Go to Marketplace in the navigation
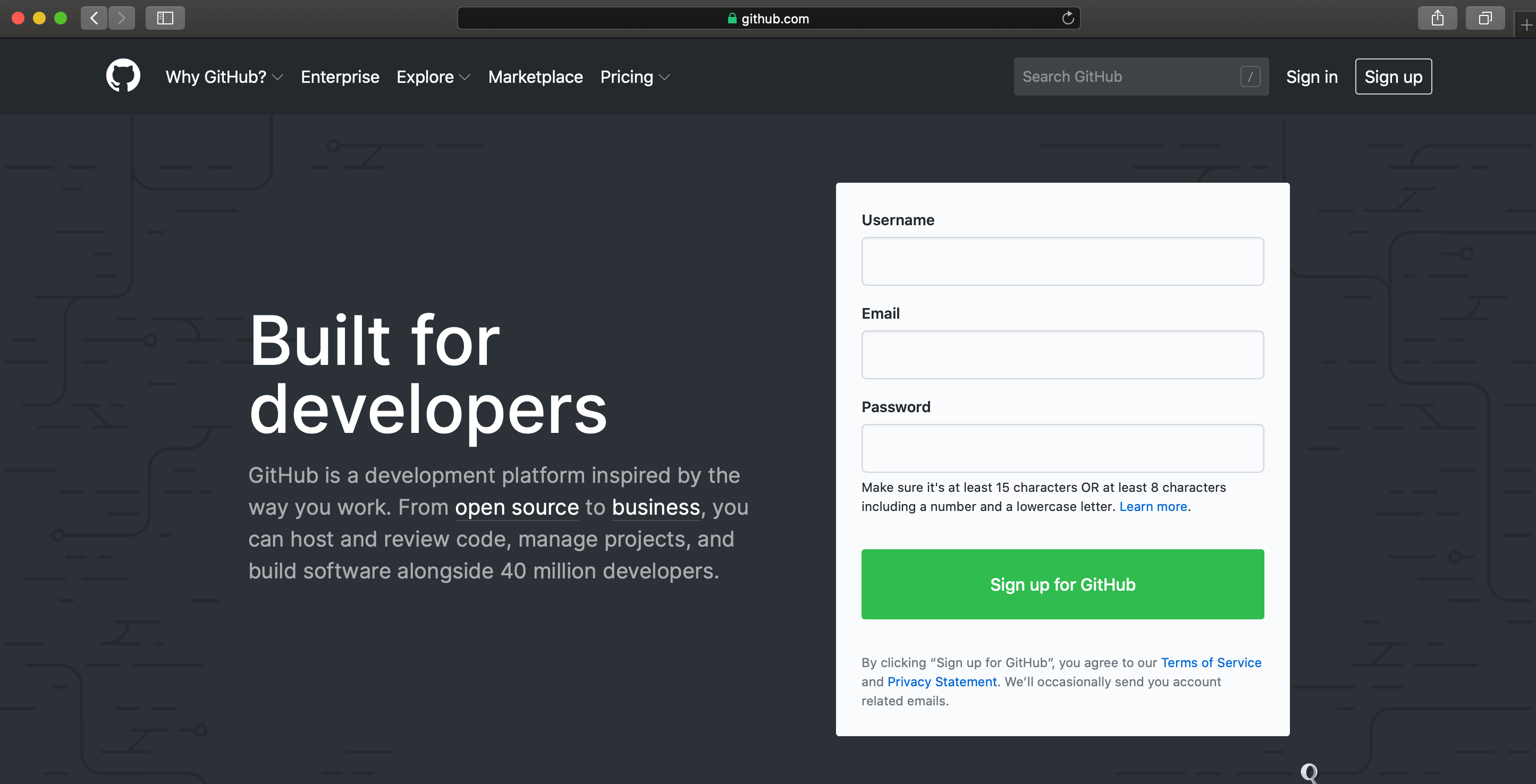 coord(535,77)
